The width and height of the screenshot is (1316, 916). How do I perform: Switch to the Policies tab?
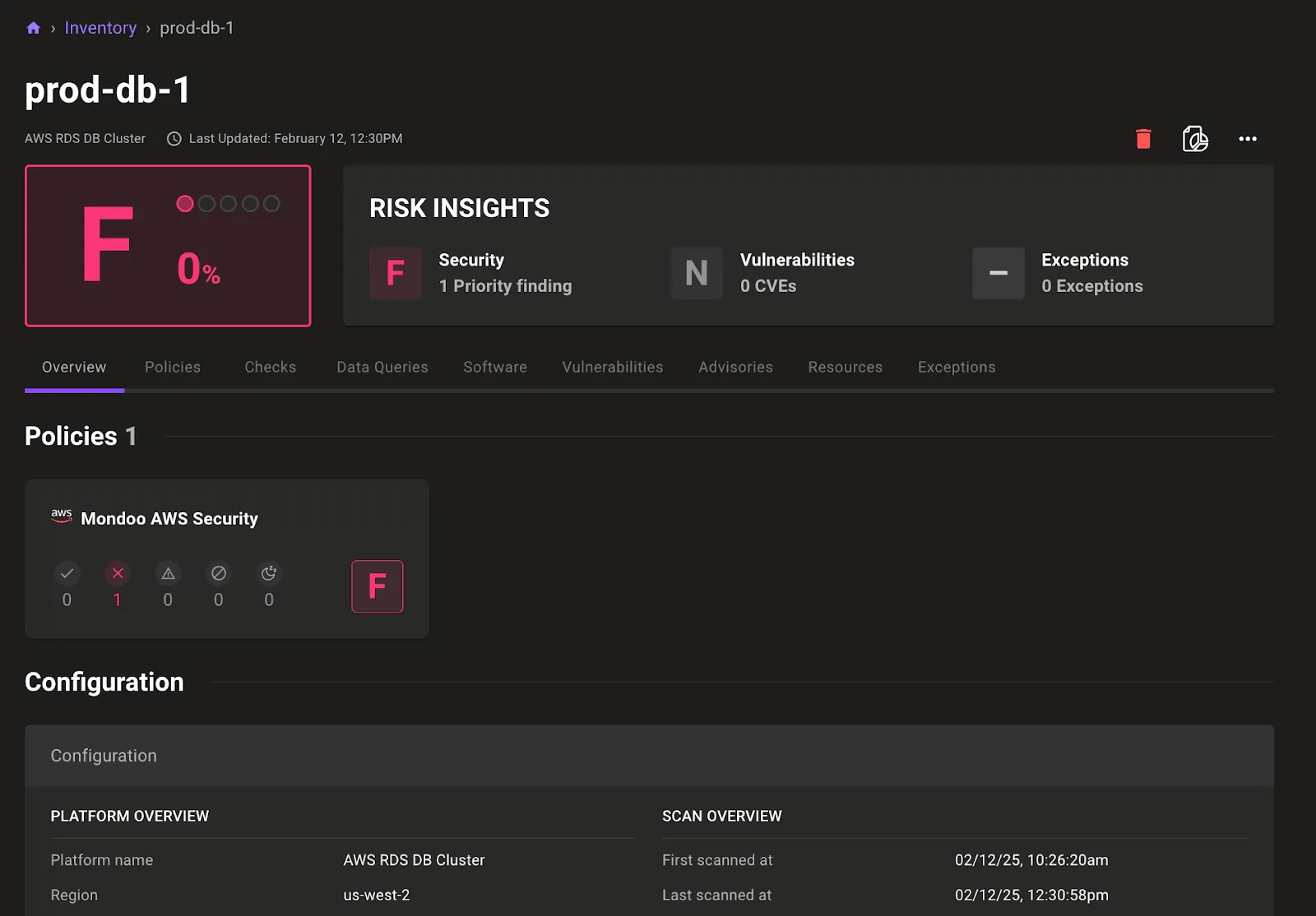point(172,367)
